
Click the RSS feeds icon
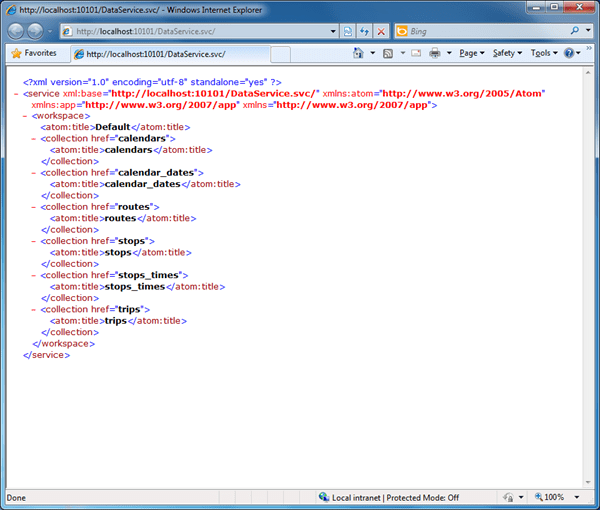click(388, 53)
